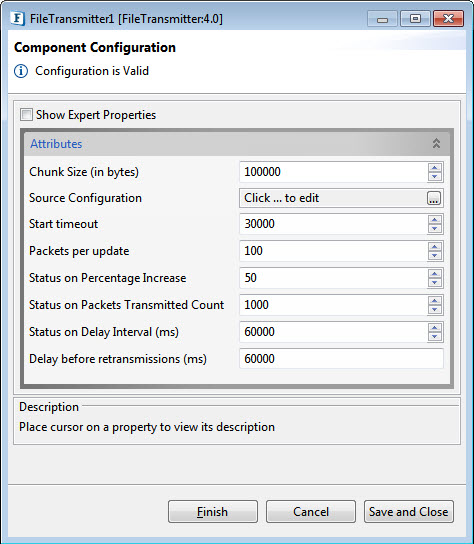
Task: Select the Packets per update field
Action: click(333, 251)
